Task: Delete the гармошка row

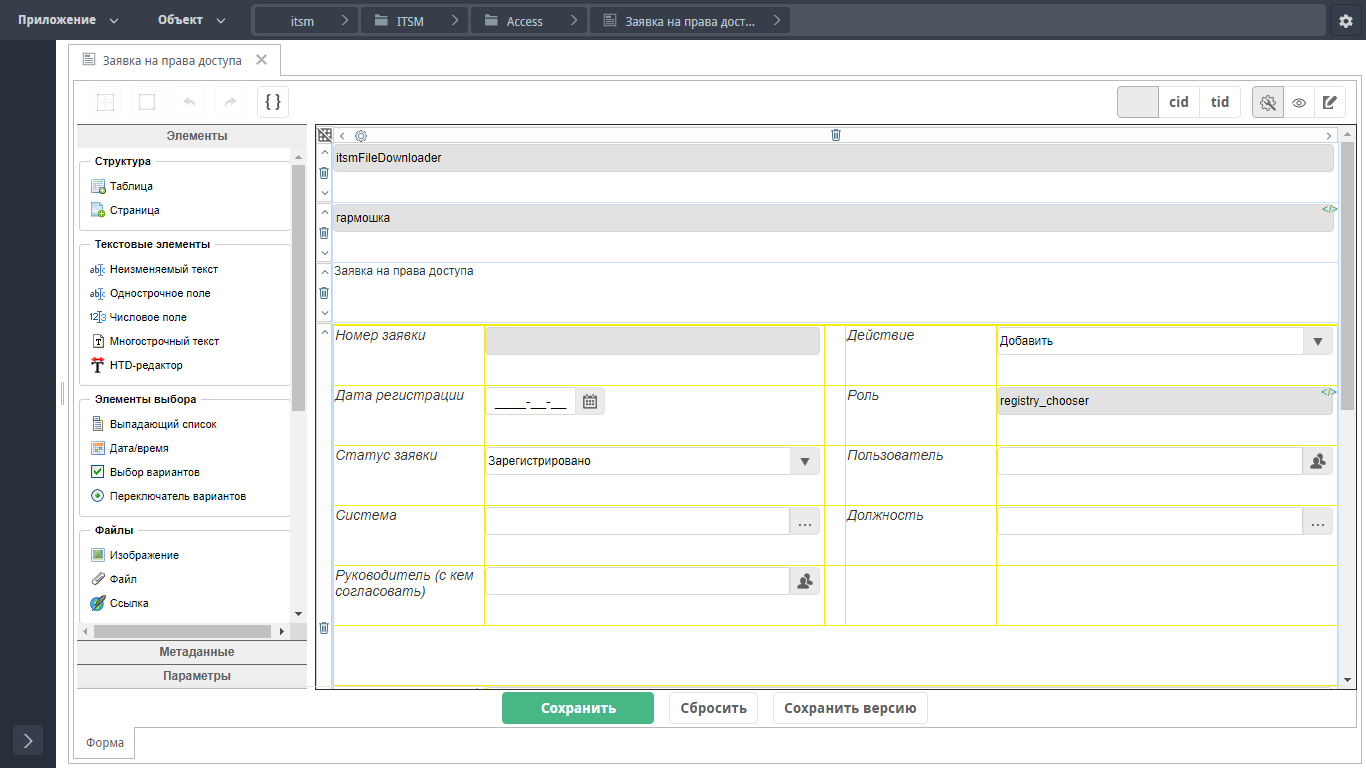Action: click(324, 233)
